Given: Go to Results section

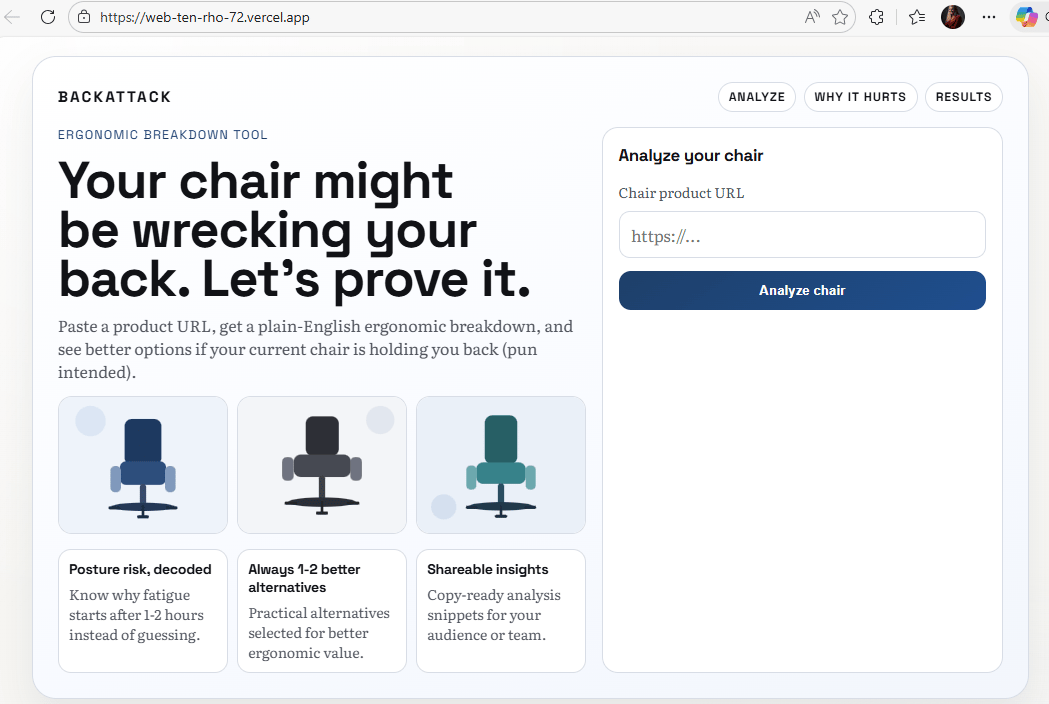Looking at the screenshot, I should [x=963, y=97].
